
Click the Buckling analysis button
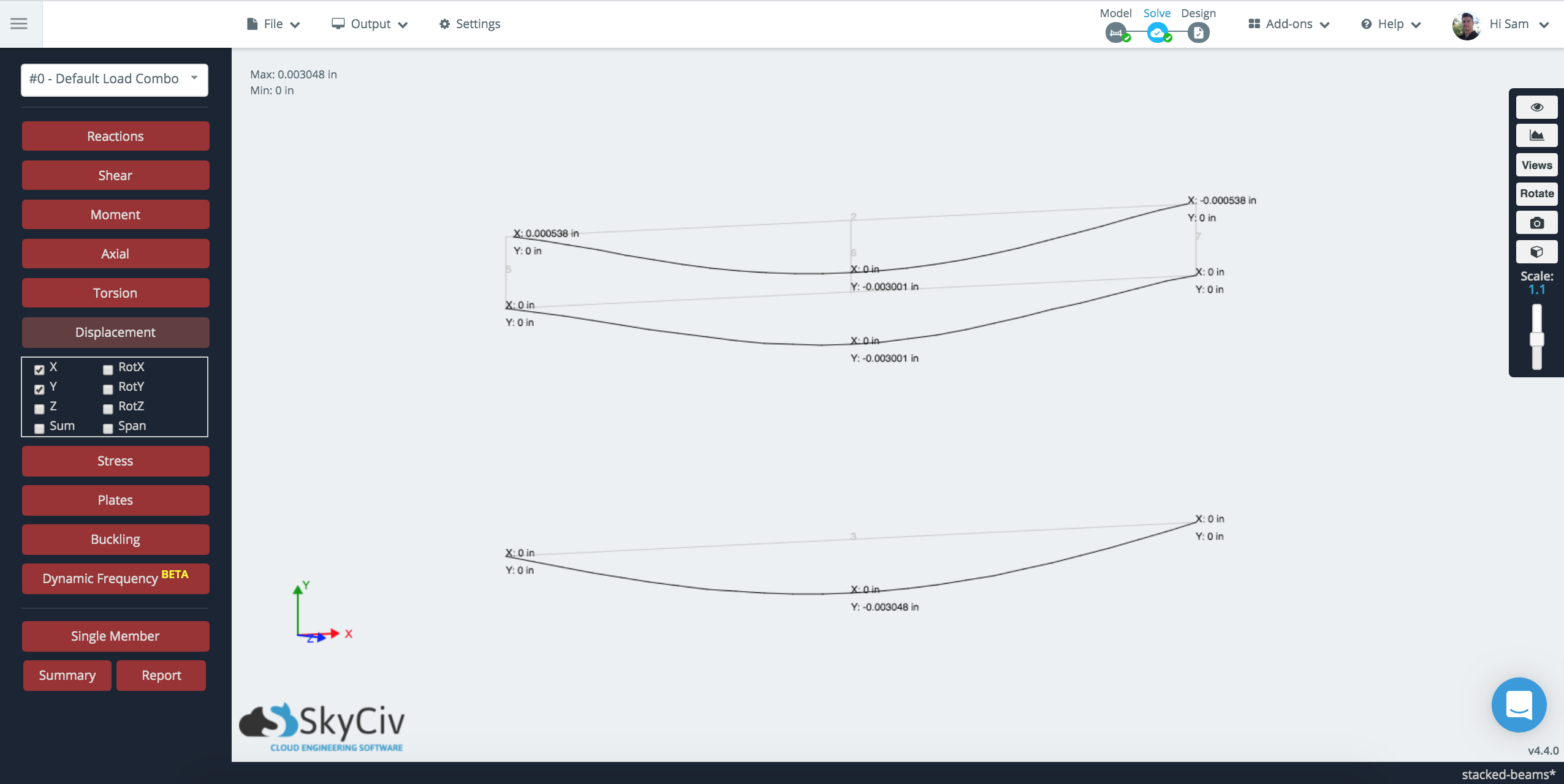114,539
